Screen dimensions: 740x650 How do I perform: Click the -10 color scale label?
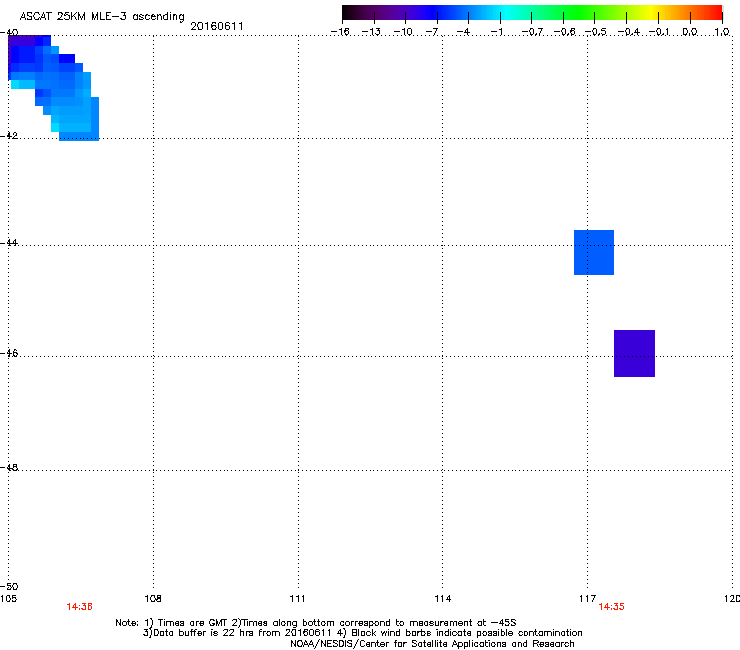tap(403, 32)
